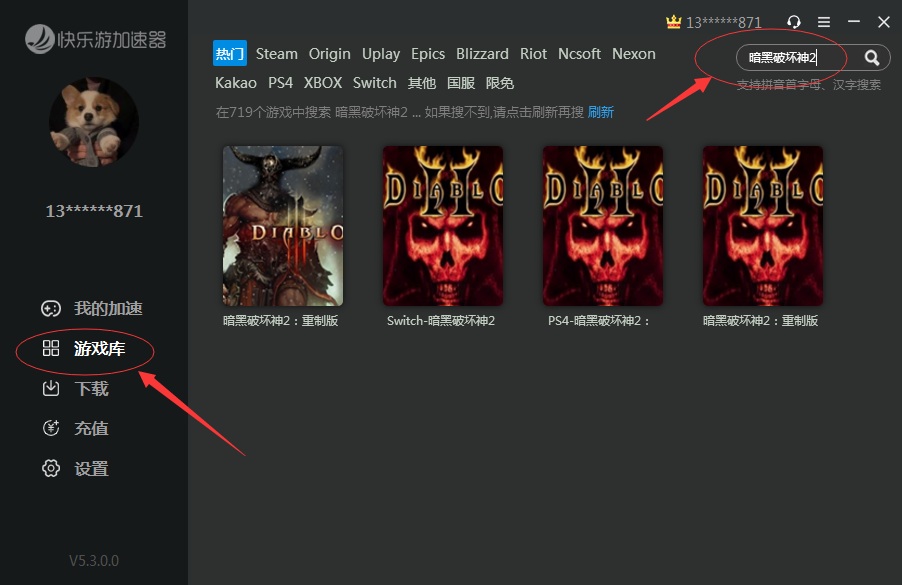Switch to the Epics tab
This screenshot has width=902, height=585.
(x=428, y=54)
